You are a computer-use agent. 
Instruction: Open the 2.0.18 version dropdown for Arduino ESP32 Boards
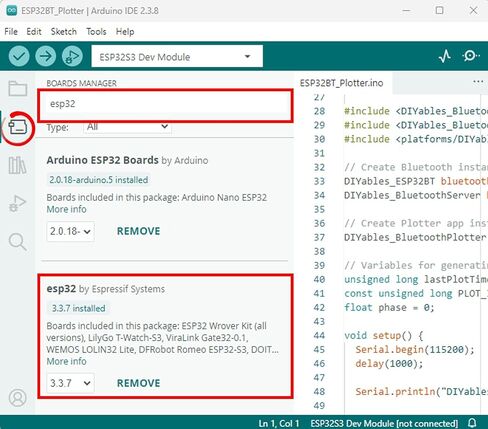click(70, 231)
